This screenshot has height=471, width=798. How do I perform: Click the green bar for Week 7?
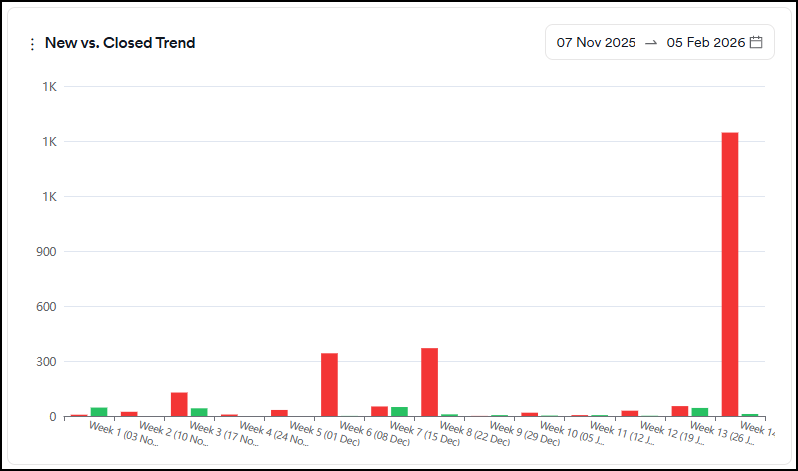pos(399,411)
